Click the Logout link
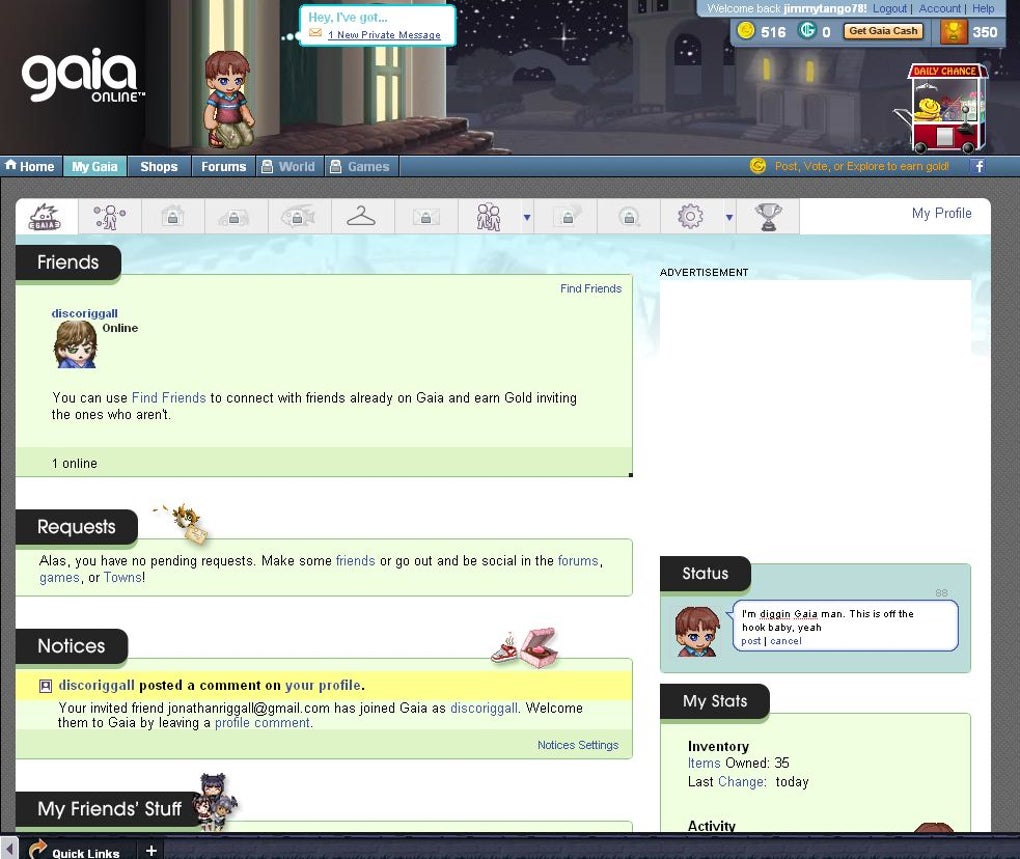Screen dimensions: 1020x859 point(889,8)
